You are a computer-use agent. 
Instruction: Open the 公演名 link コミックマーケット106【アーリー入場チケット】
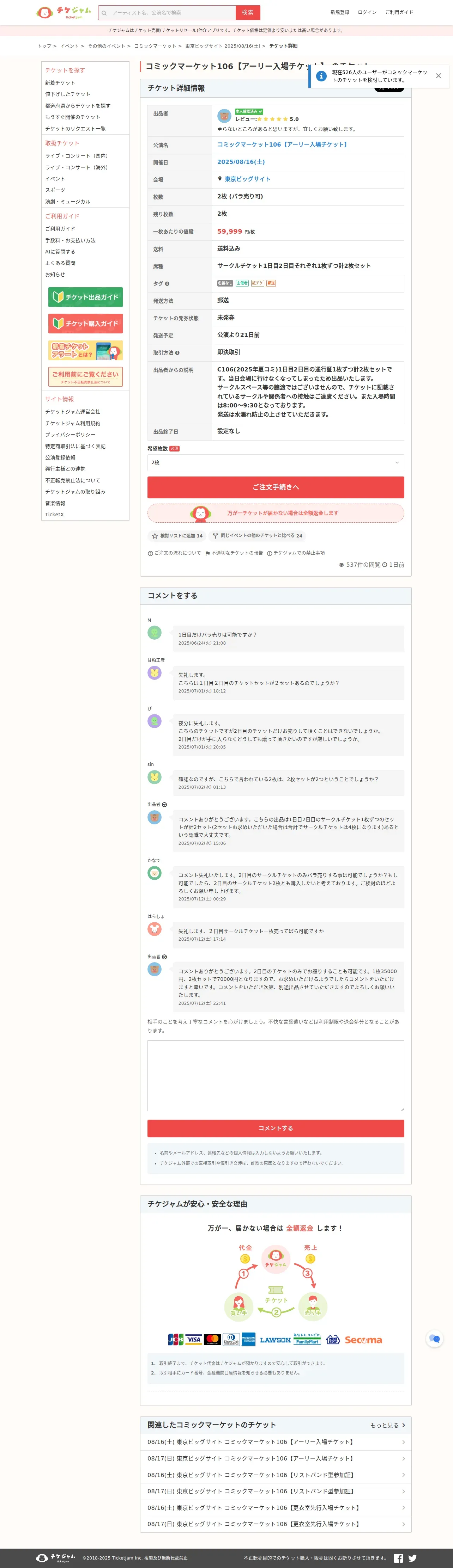point(283,145)
